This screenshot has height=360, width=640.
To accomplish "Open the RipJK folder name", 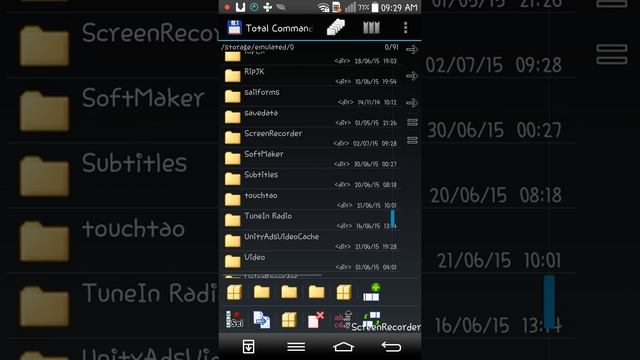I will (254, 71).
